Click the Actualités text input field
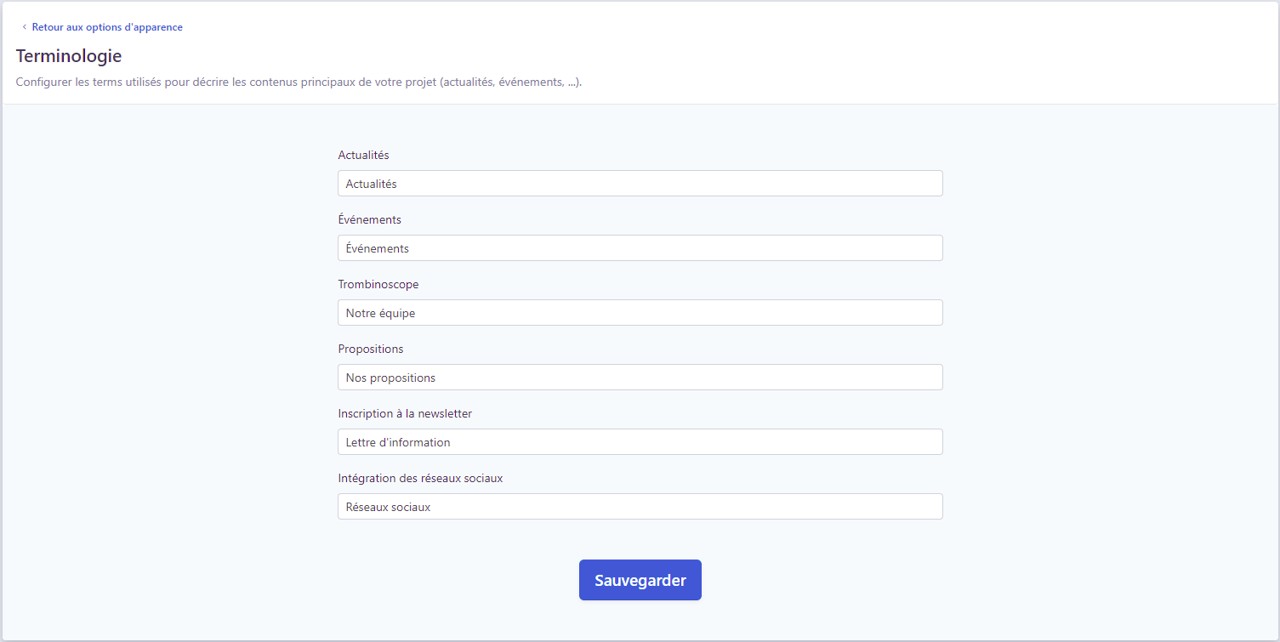The image size is (1280, 642). click(640, 184)
